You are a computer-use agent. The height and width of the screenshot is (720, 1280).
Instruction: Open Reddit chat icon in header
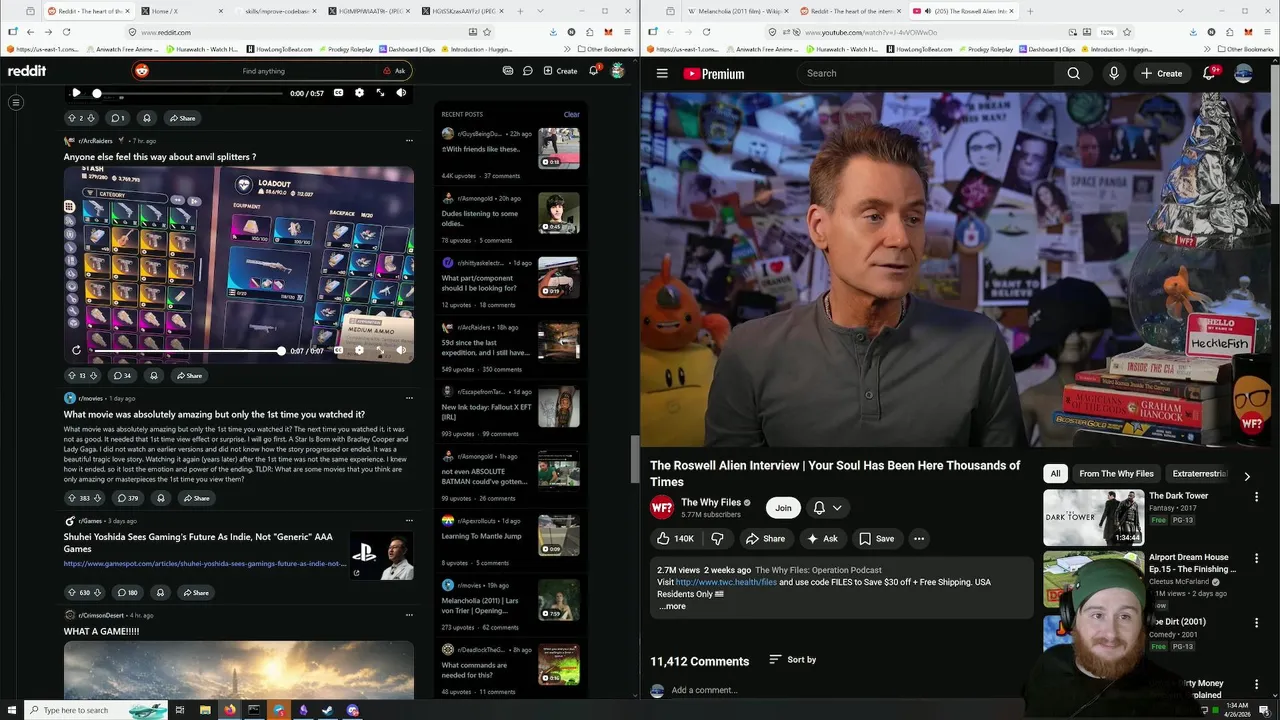[527, 71]
